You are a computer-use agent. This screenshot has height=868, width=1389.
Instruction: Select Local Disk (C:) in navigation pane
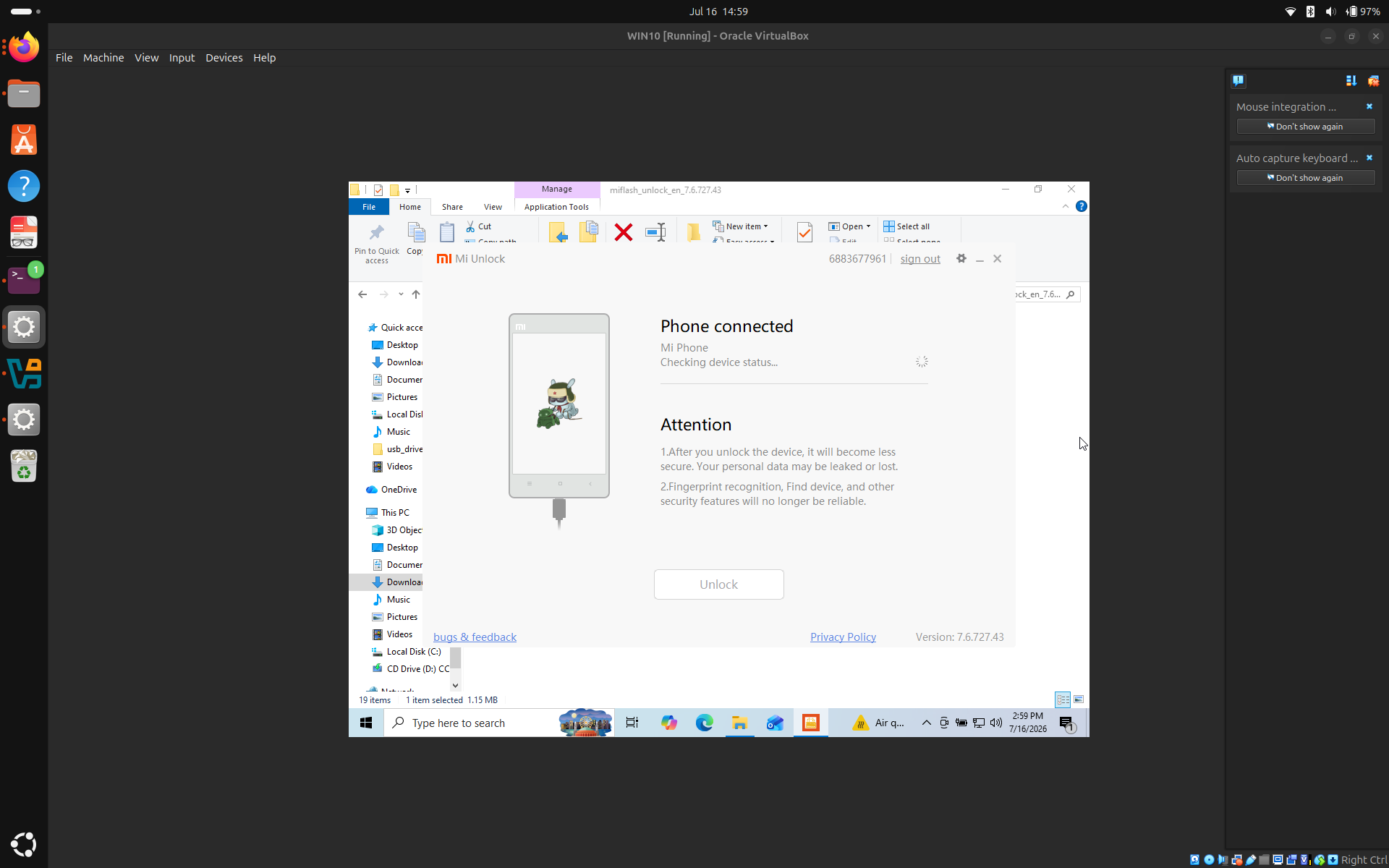407,652
